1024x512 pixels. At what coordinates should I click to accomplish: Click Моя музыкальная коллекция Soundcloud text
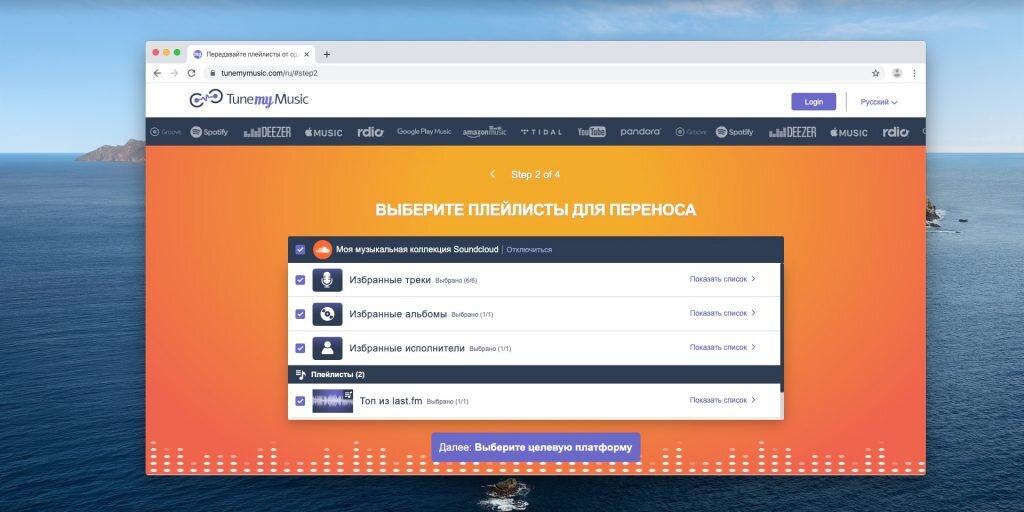pos(417,249)
